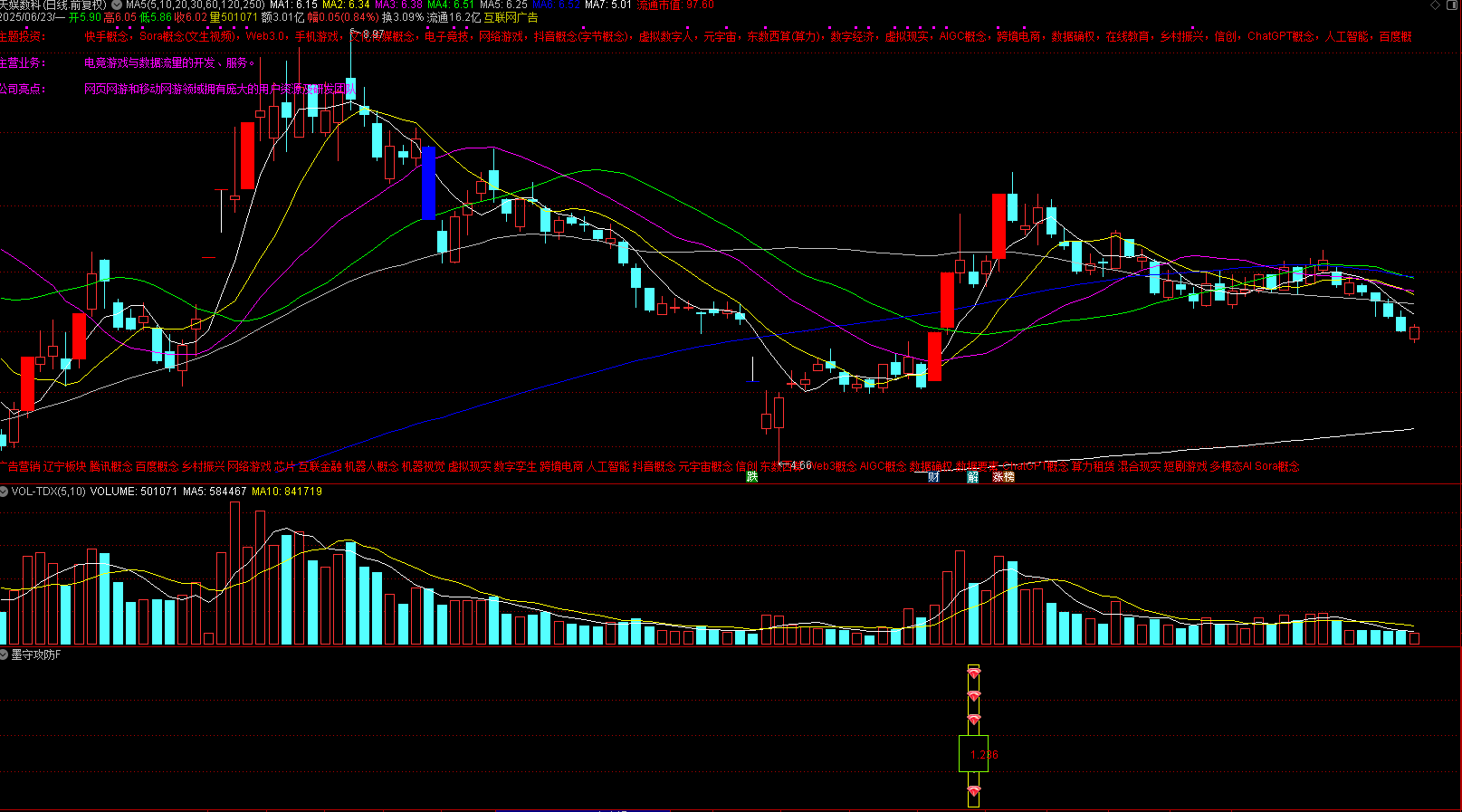Toggle the side panel icon at top right
The image size is (1462, 812).
(x=1452, y=5)
